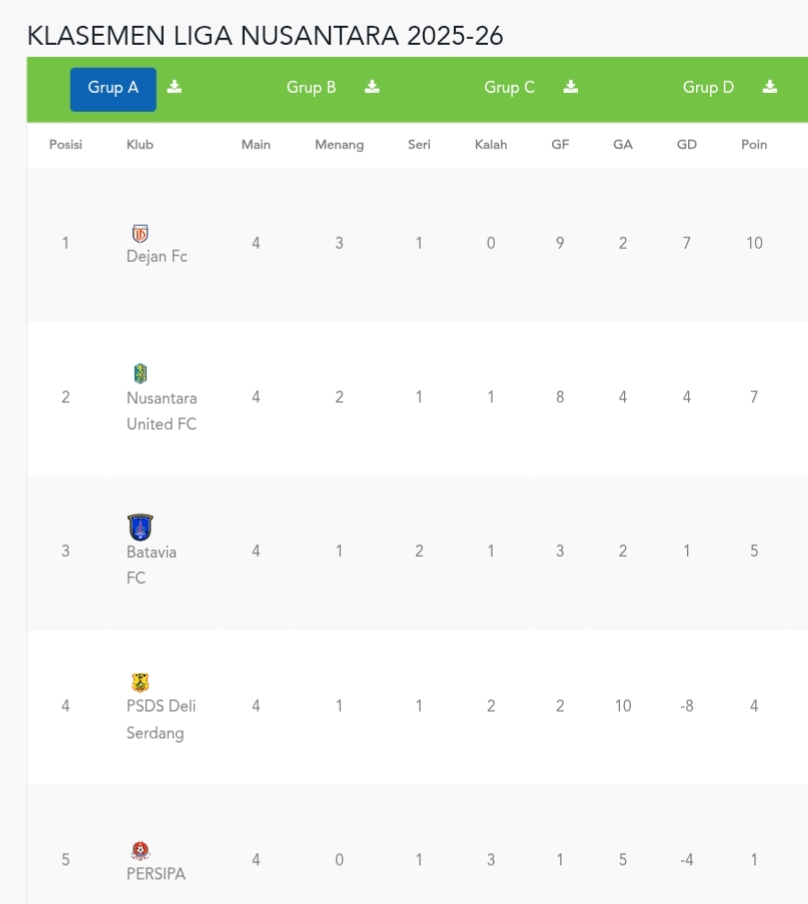The image size is (808, 904).
Task: Click the Nusantara United FC club logo
Action: click(x=140, y=374)
